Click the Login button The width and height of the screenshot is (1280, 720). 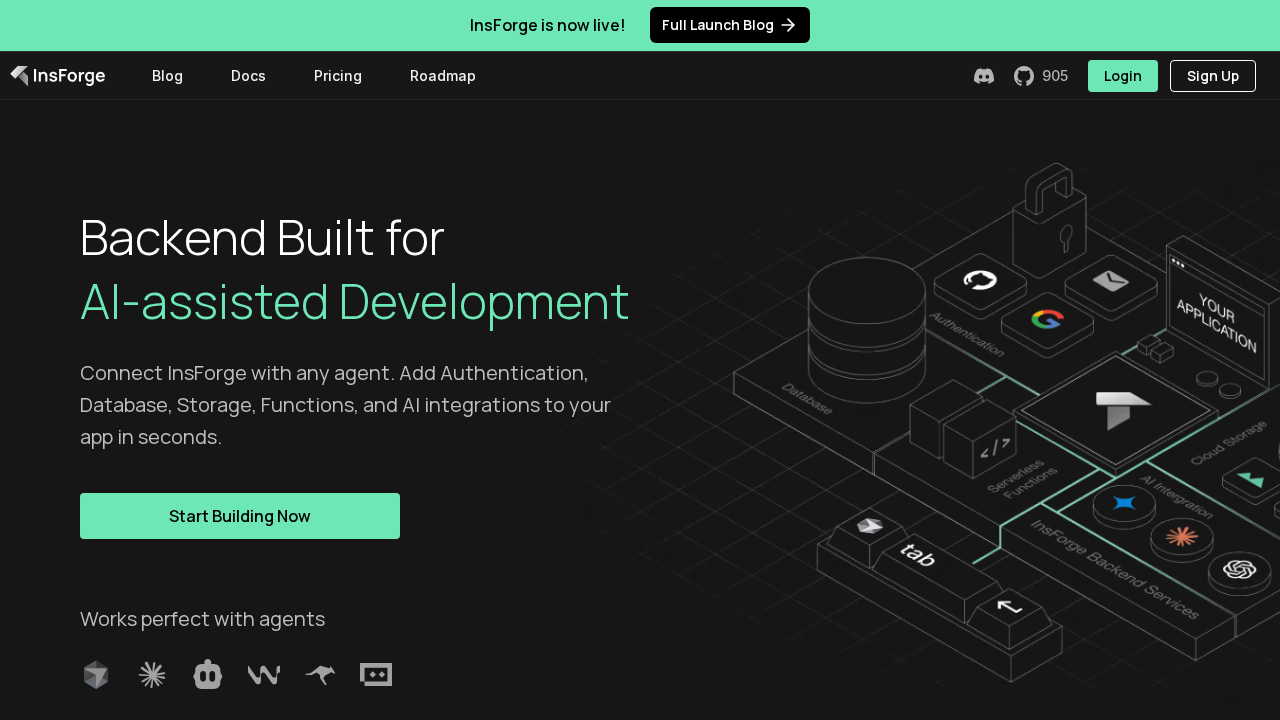point(1122,75)
